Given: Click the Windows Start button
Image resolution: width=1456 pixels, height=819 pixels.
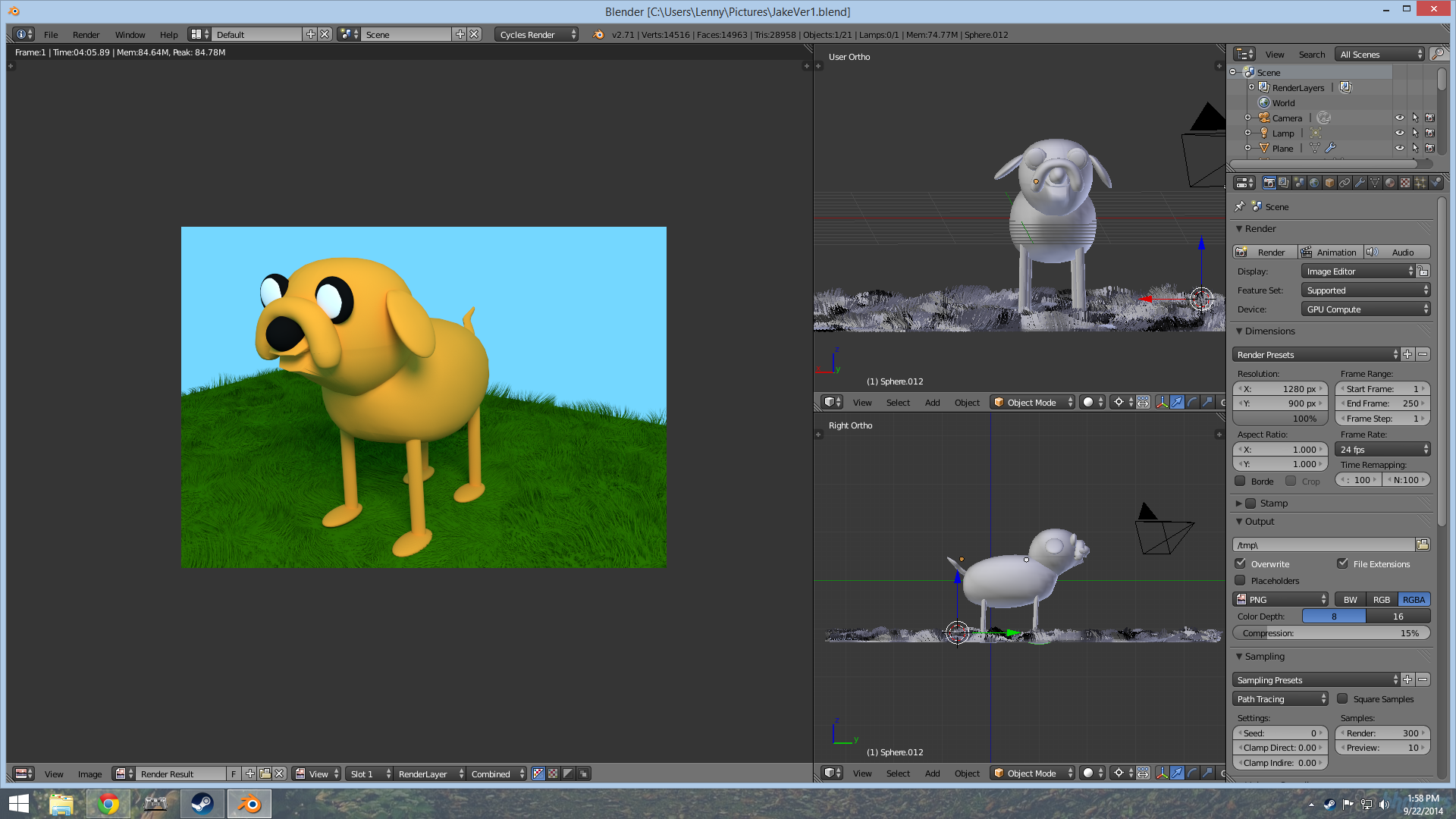Looking at the screenshot, I should point(19,803).
